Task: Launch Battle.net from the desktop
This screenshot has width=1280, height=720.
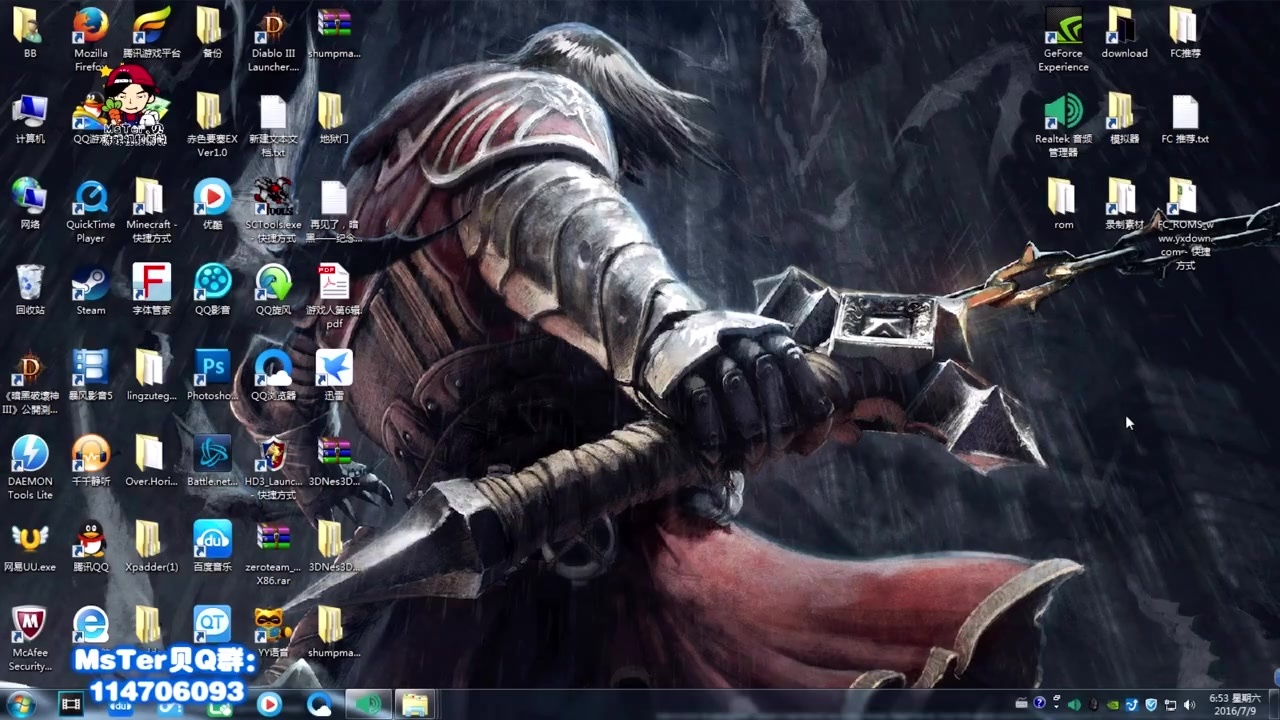Action: [212, 461]
